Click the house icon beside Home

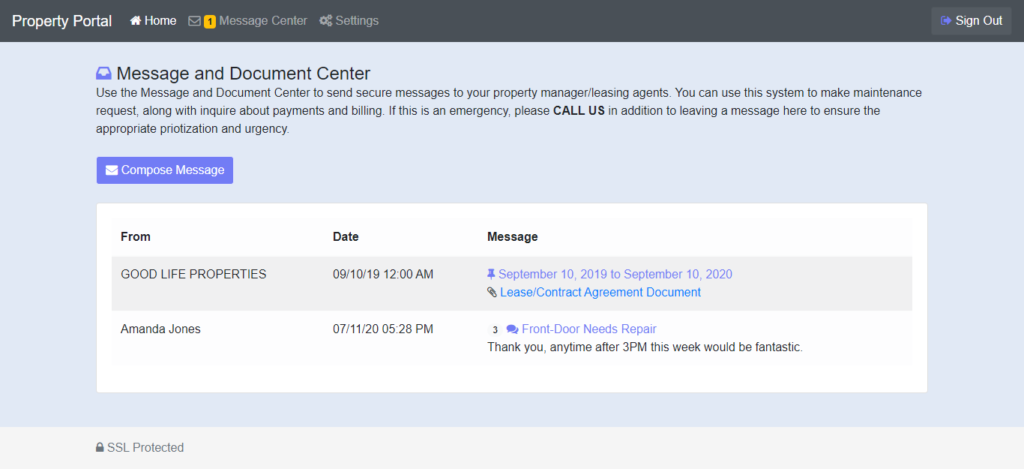coord(135,21)
